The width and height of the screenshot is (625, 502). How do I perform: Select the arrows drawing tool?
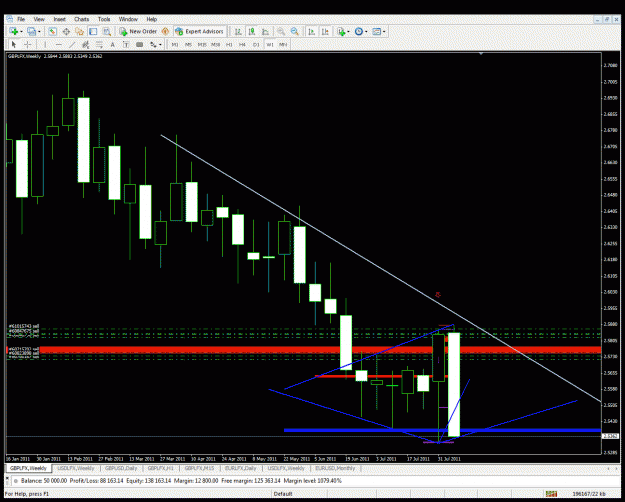point(153,45)
